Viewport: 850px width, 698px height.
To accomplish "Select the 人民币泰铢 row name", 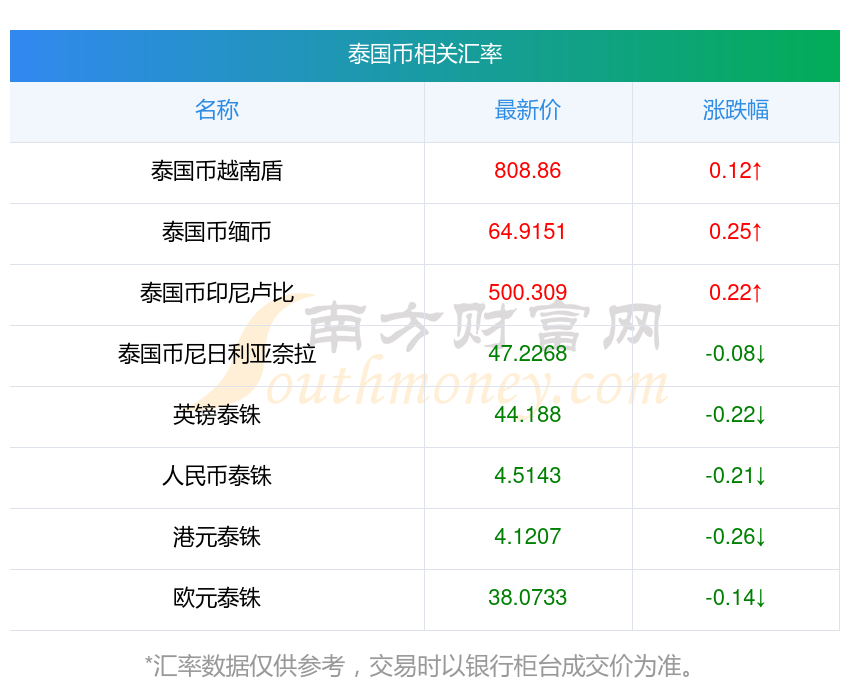I will (217, 476).
